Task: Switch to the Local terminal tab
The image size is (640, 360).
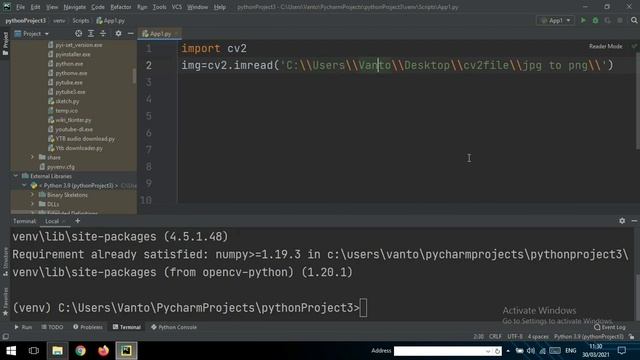Action: click(x=52, y=221)
